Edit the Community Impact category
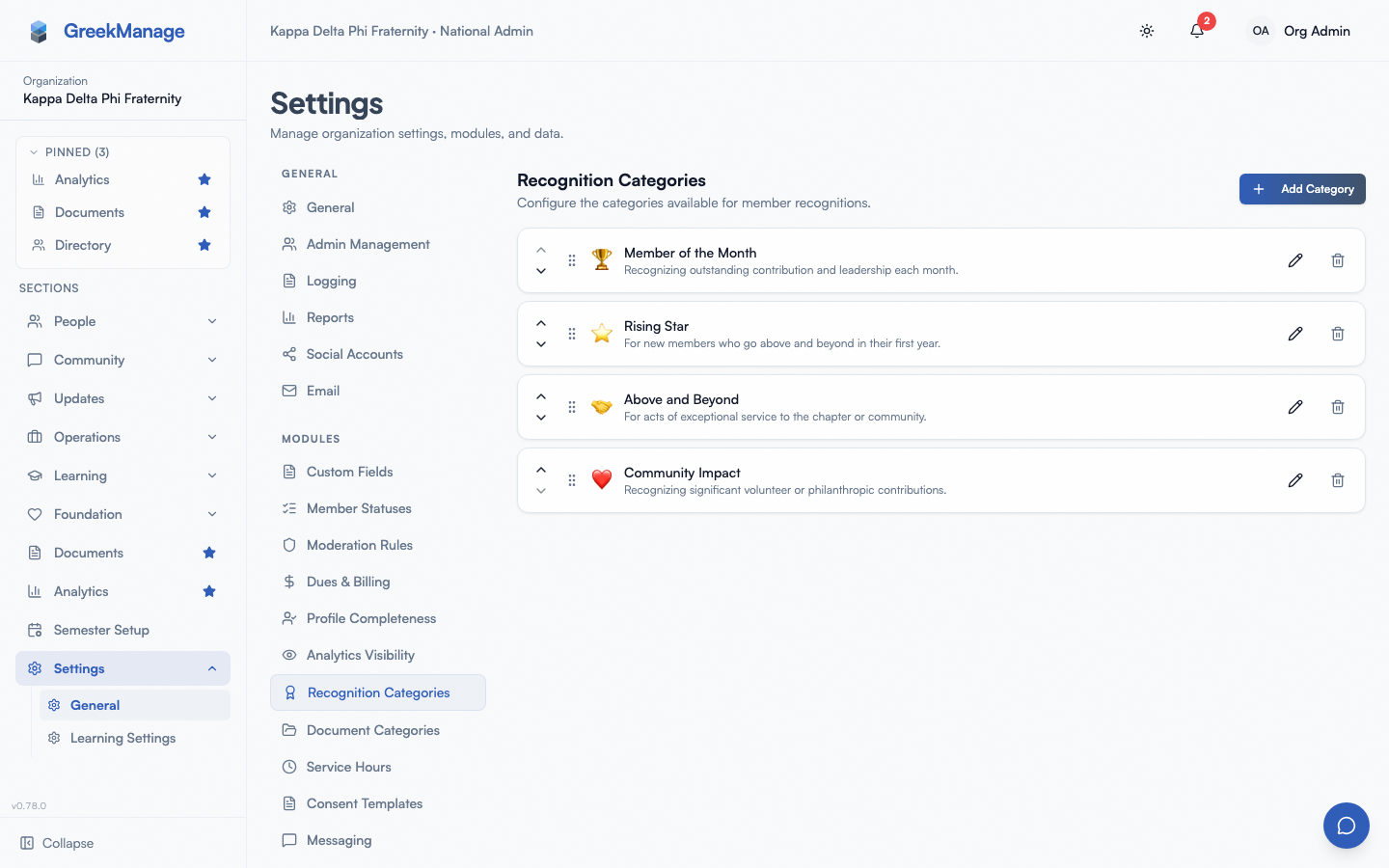This screenshot has width=1389, height=868. (1295, 480)
